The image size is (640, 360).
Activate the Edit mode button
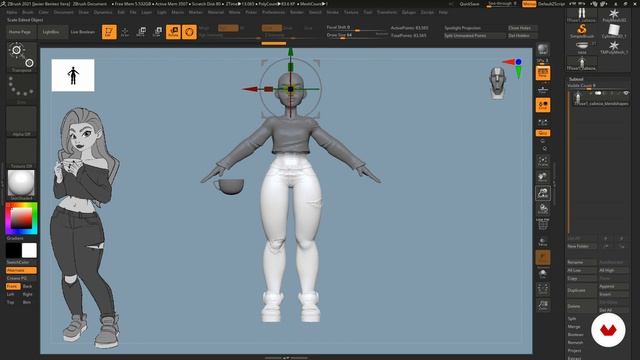109,32
